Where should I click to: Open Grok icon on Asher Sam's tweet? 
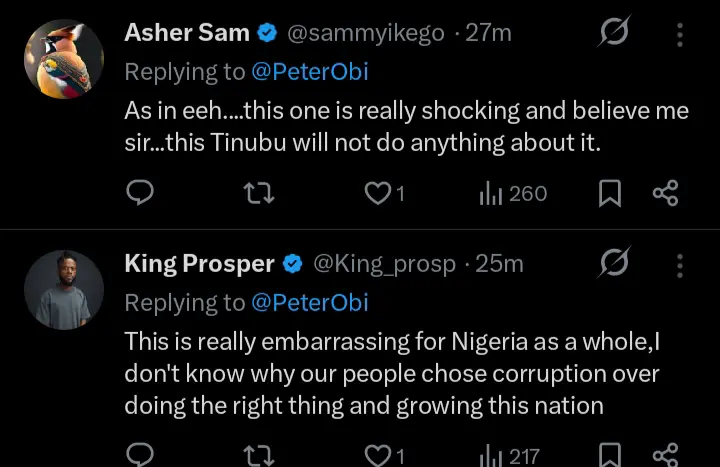coord(613,35)
